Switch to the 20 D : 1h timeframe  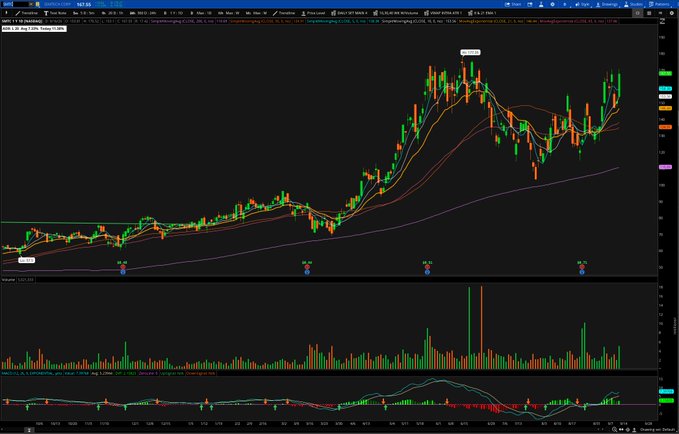pos(112,13)
